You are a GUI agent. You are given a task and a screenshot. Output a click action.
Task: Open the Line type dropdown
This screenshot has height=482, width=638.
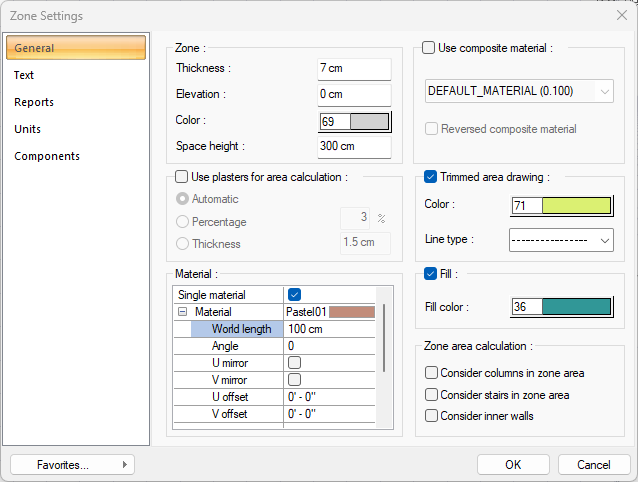pos(561,240)
